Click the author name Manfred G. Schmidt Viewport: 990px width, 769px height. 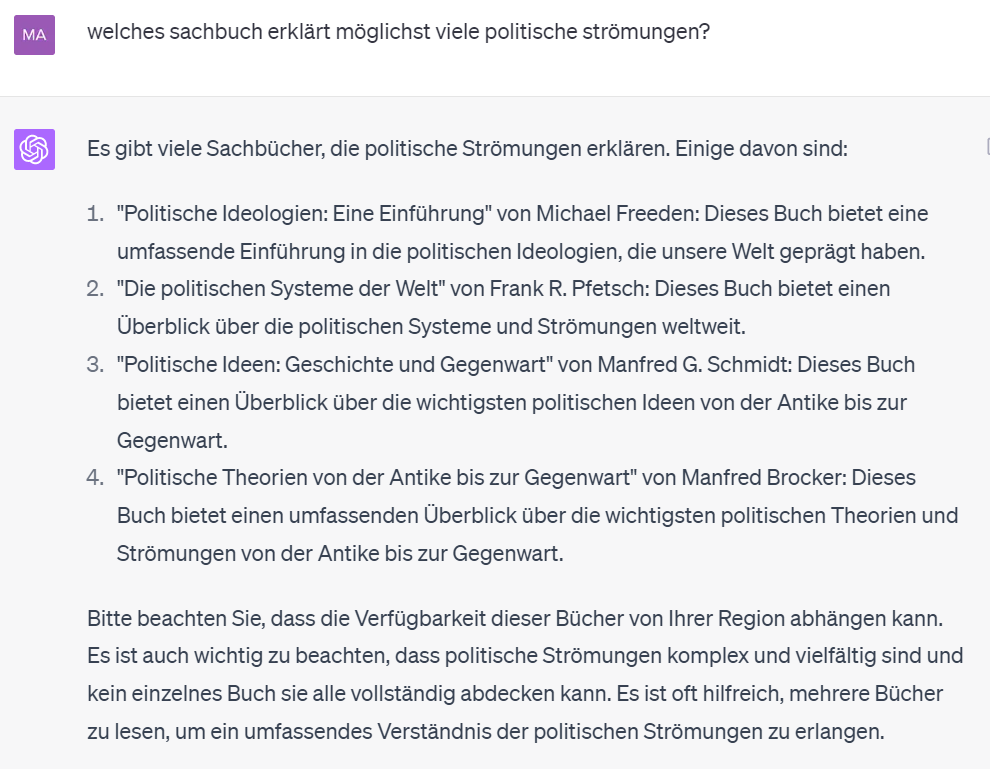point(692,364)
